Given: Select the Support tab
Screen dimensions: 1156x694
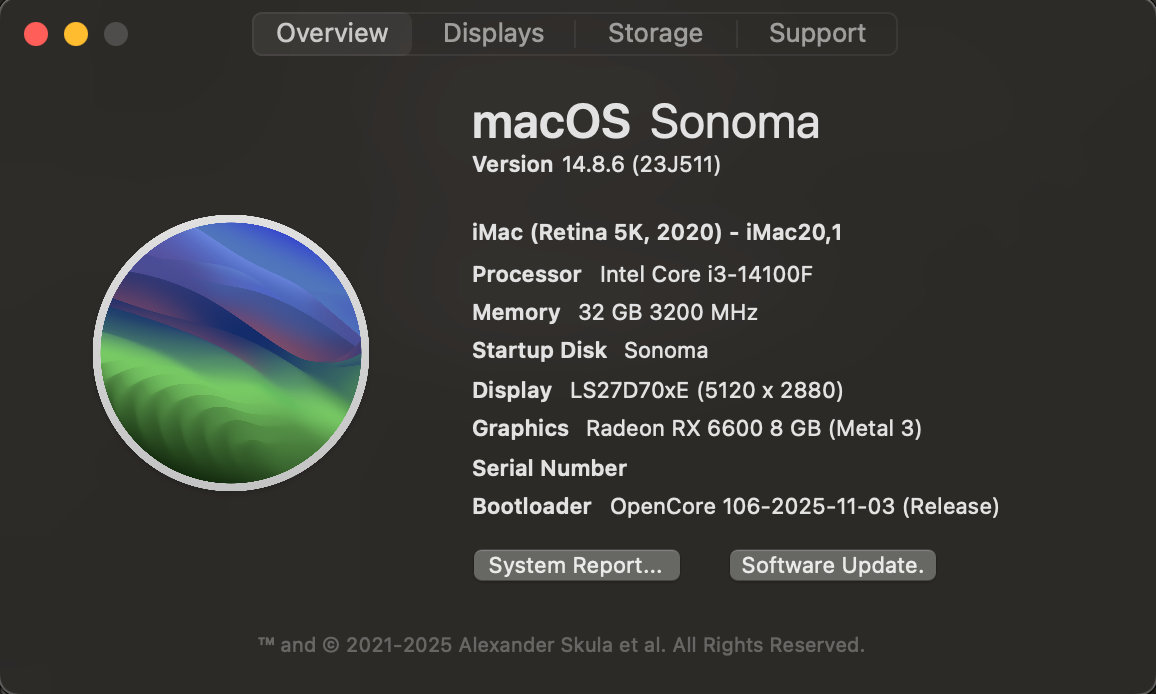Looking at the screenshot, I should [x=817, y=33].
